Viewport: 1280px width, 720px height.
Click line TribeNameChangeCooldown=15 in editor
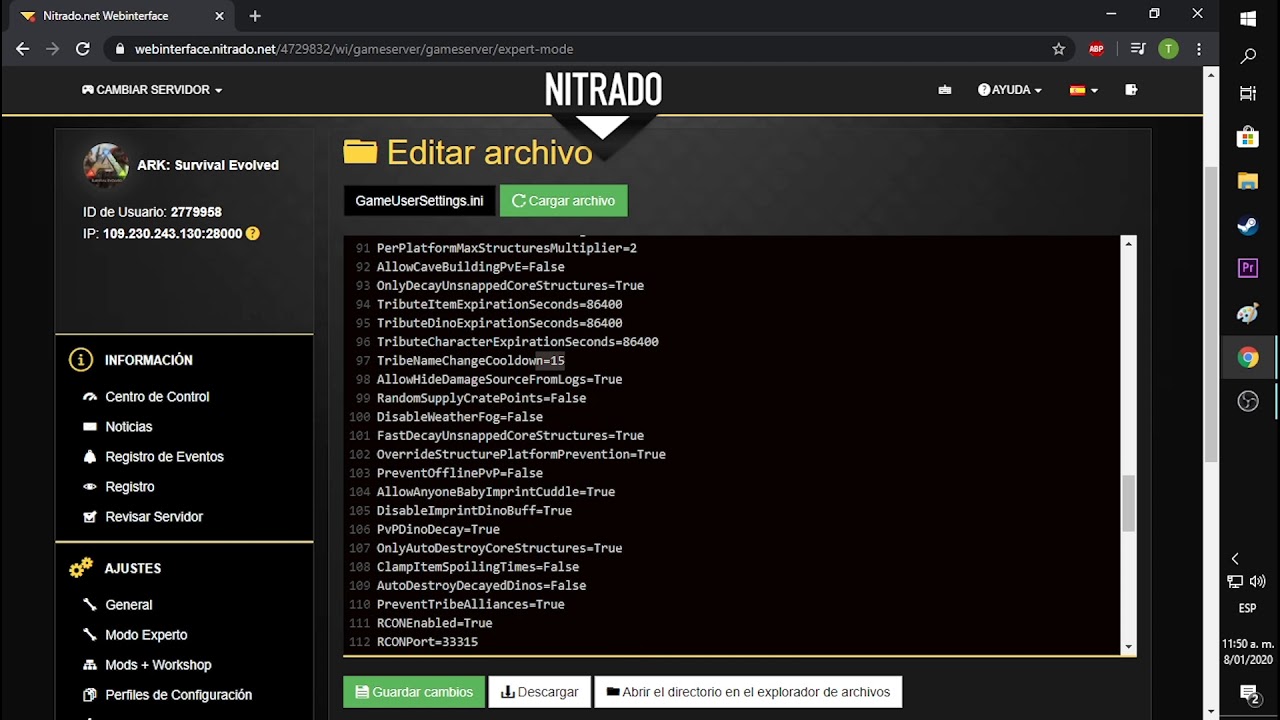pos(470,361)
